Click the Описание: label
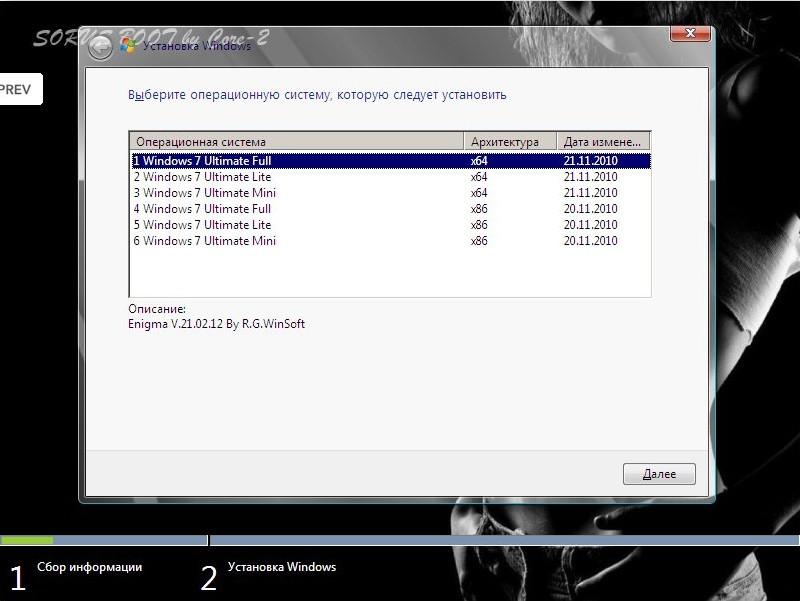Image resolution: width=800 pixels, height=601 pixels. click(157, 309)
